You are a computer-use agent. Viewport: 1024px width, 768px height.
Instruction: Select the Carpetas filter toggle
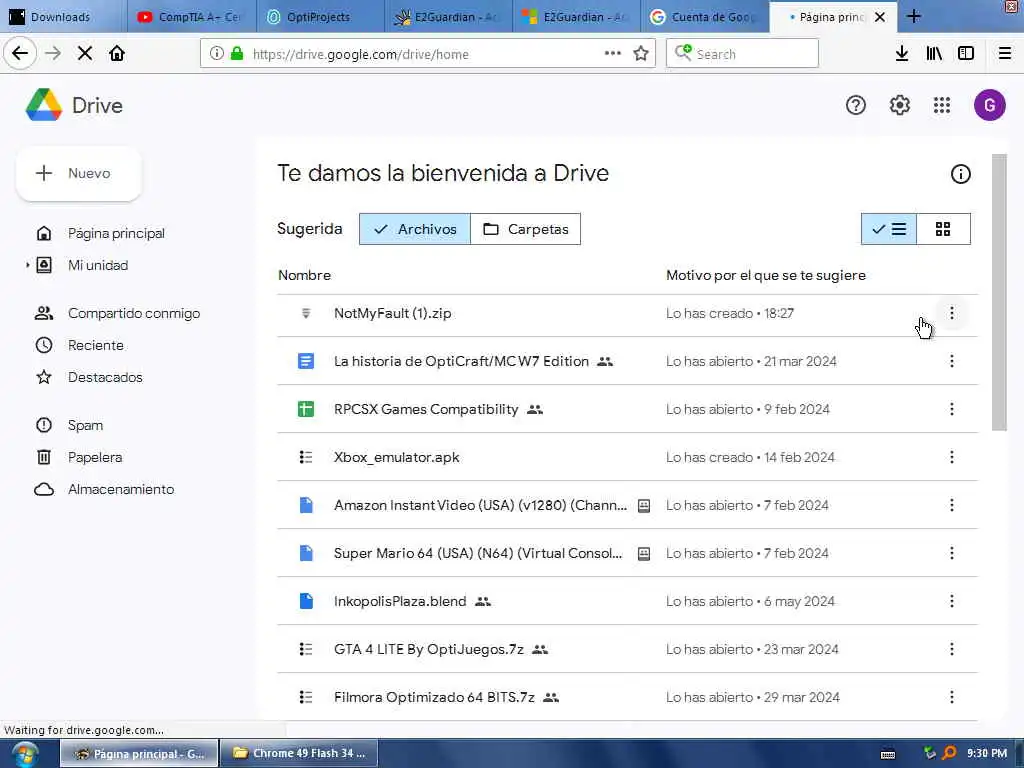pyautogui.click(x=525, y=229)
